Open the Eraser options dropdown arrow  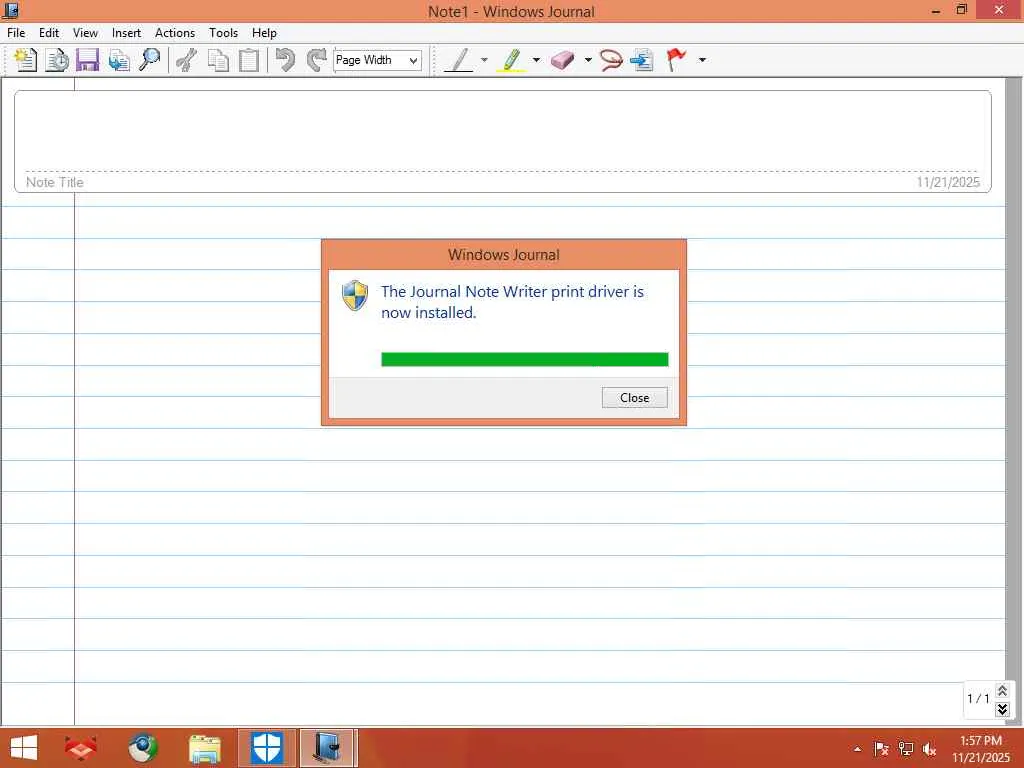point(588,60)
